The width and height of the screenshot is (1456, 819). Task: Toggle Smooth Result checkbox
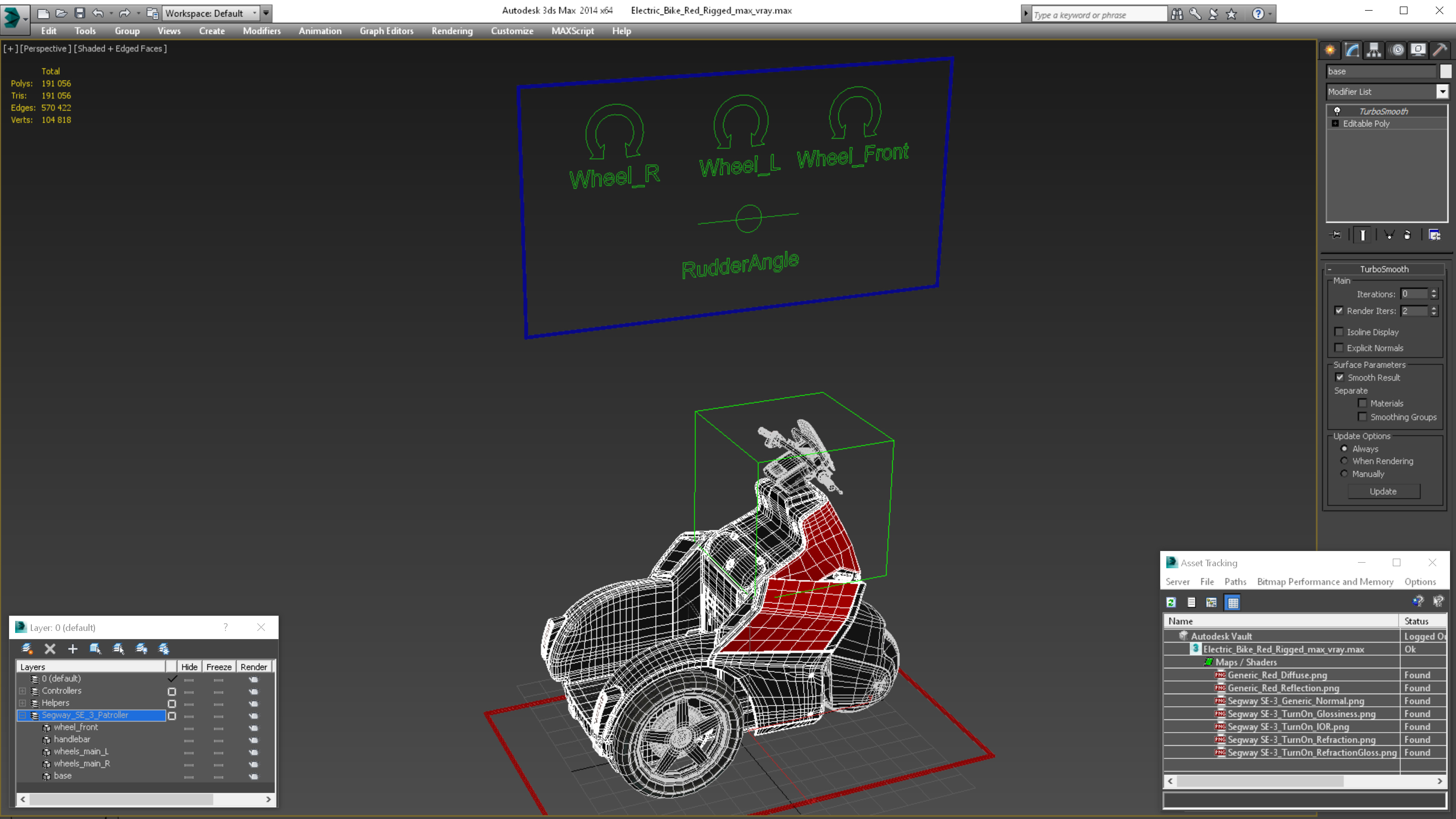click(x=1340, y=377)
